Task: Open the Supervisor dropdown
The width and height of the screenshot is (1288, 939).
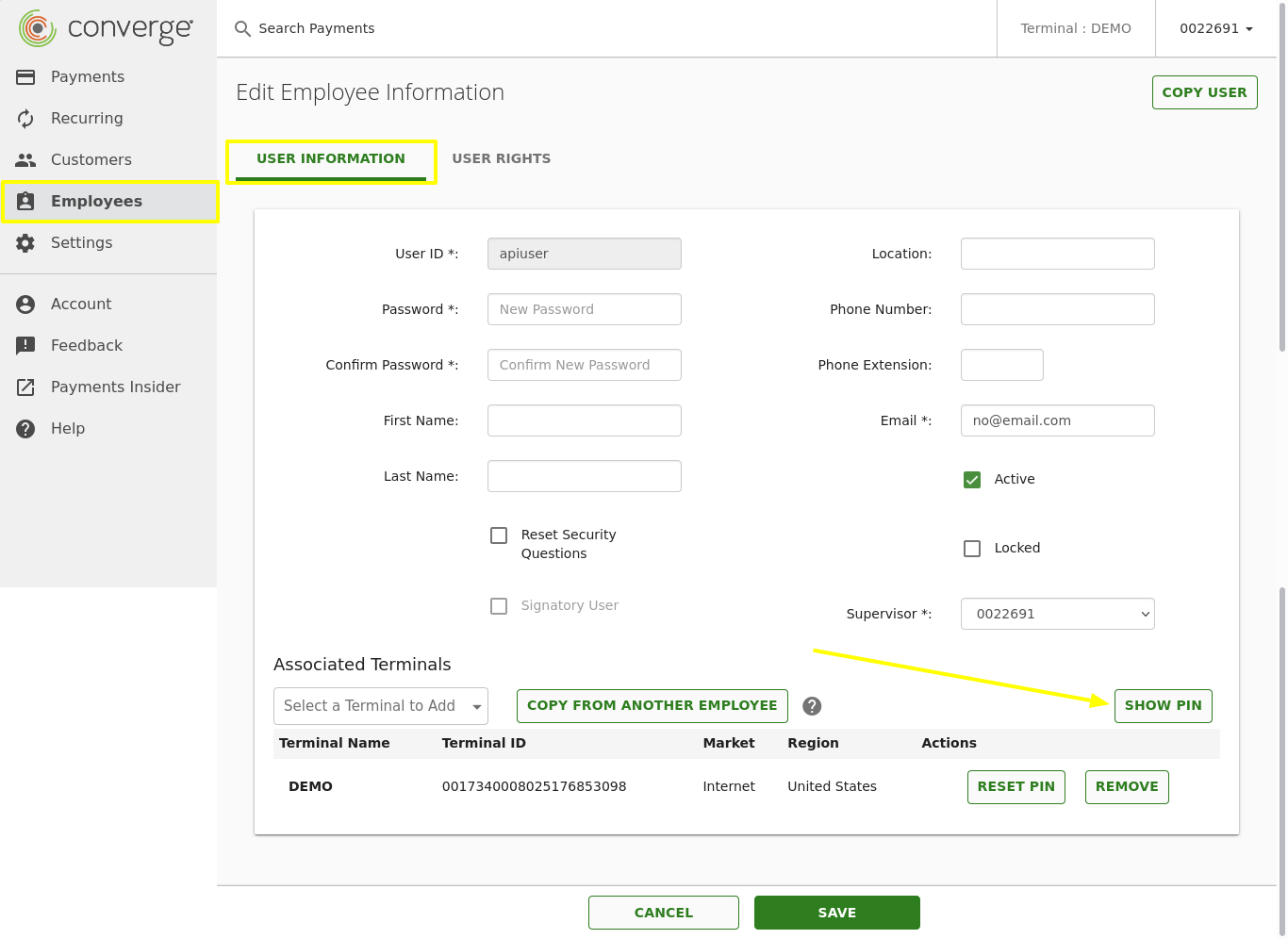Action: 1057,614
